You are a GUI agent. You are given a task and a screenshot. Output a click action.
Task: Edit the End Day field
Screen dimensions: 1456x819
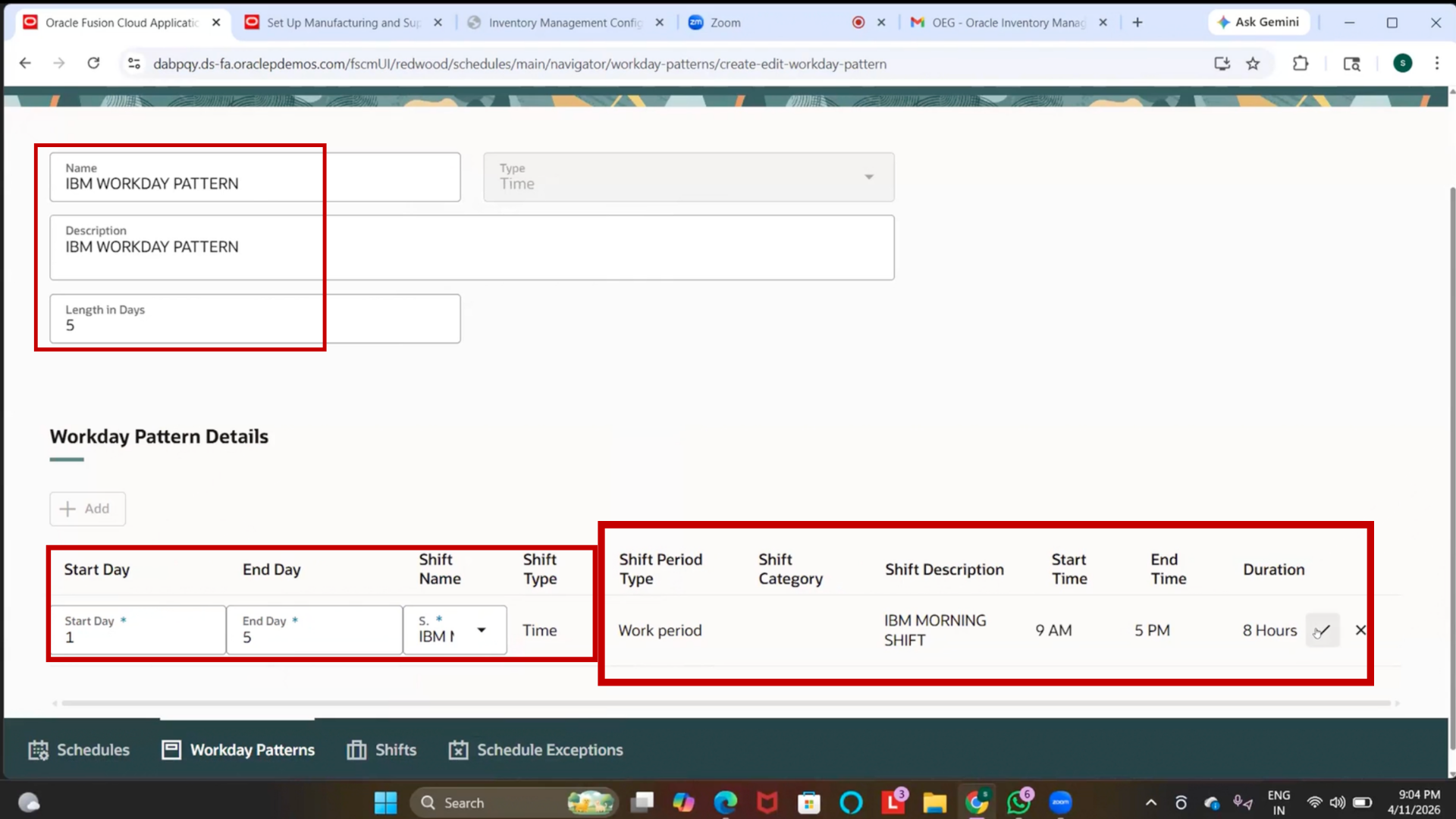(315, 630)
